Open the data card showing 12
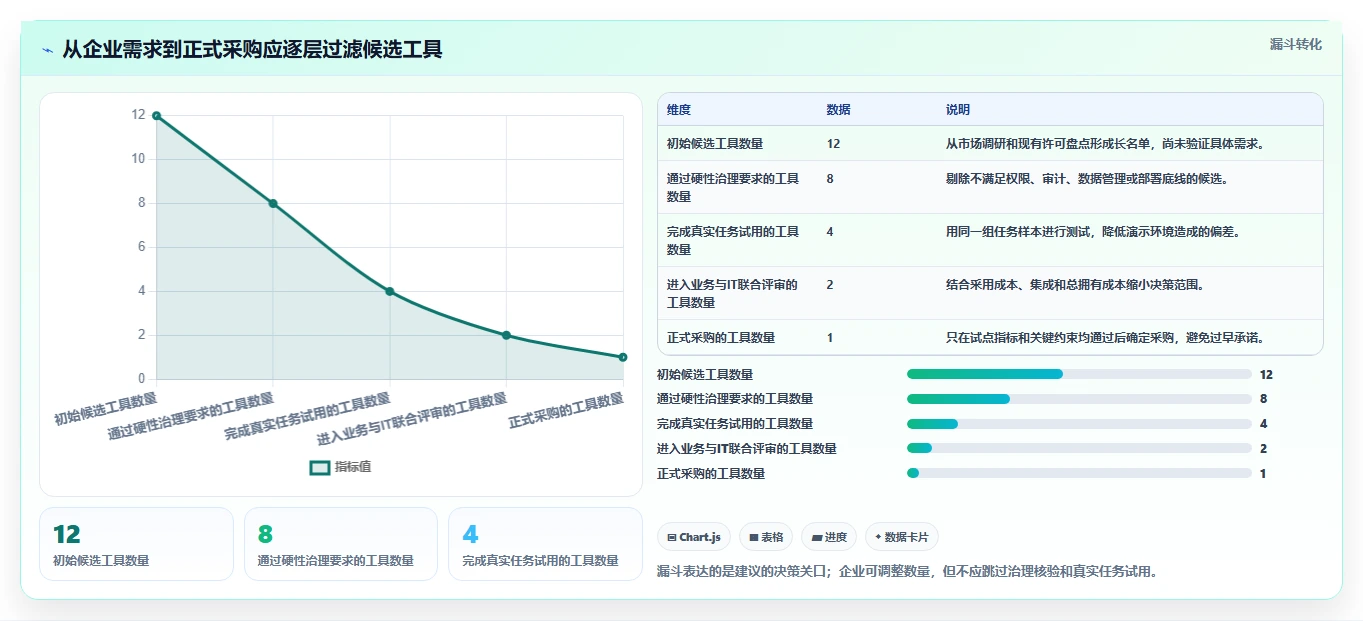The image size is (1363, 621). [136, 544]
